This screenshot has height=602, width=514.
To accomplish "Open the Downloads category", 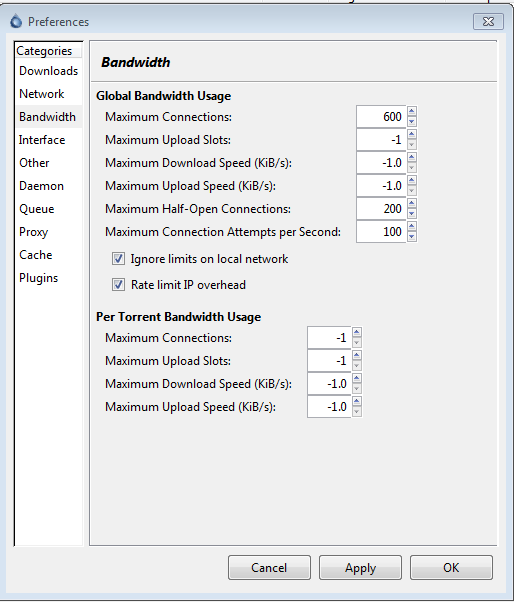I will pyautogui.click(x=48, y=71).
